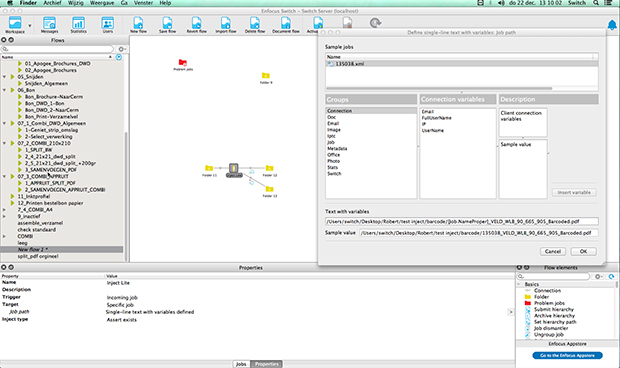
Task: Open the Wijzig menu
Action: pyautogui.click(x=76, y=3)
